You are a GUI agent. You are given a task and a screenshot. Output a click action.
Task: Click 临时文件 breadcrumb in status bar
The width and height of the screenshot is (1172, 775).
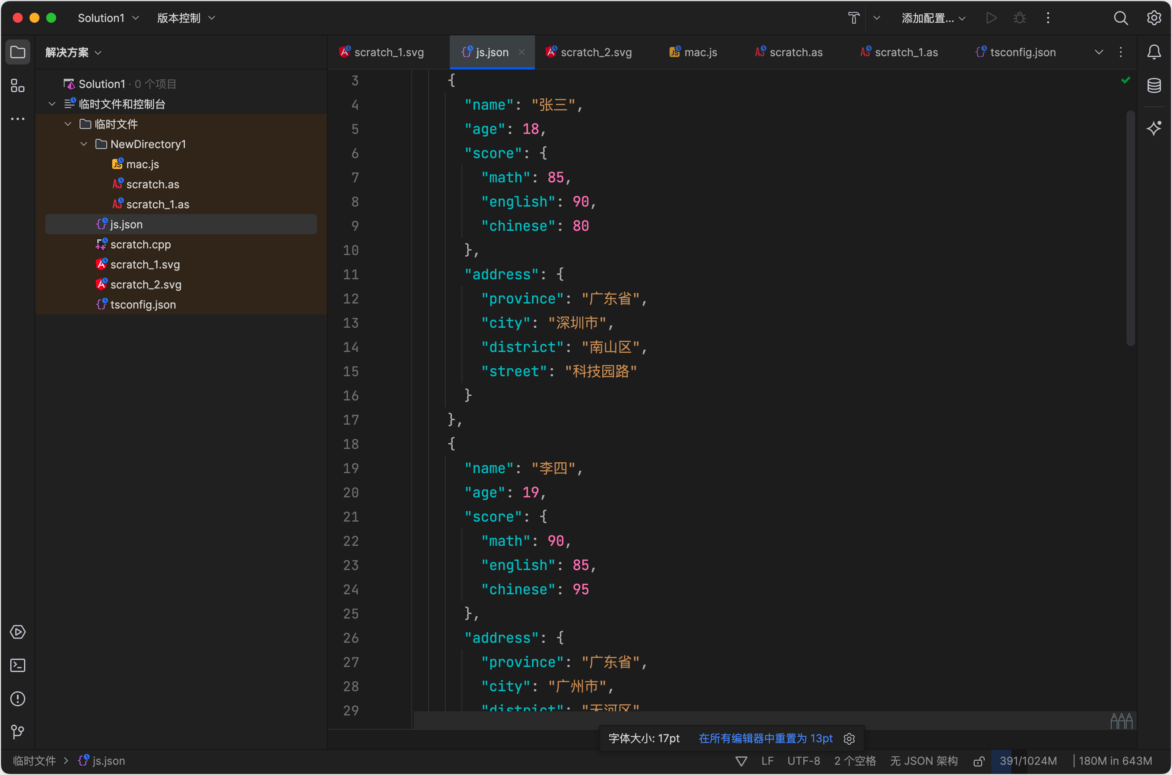(x=34, y=762)
